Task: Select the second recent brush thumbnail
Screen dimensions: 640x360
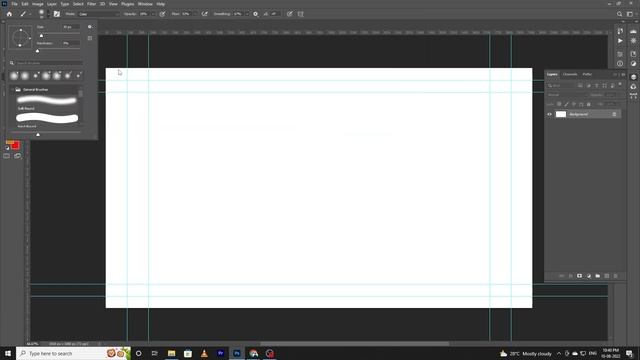Action: pyautogui.click(x=25, y=76)
